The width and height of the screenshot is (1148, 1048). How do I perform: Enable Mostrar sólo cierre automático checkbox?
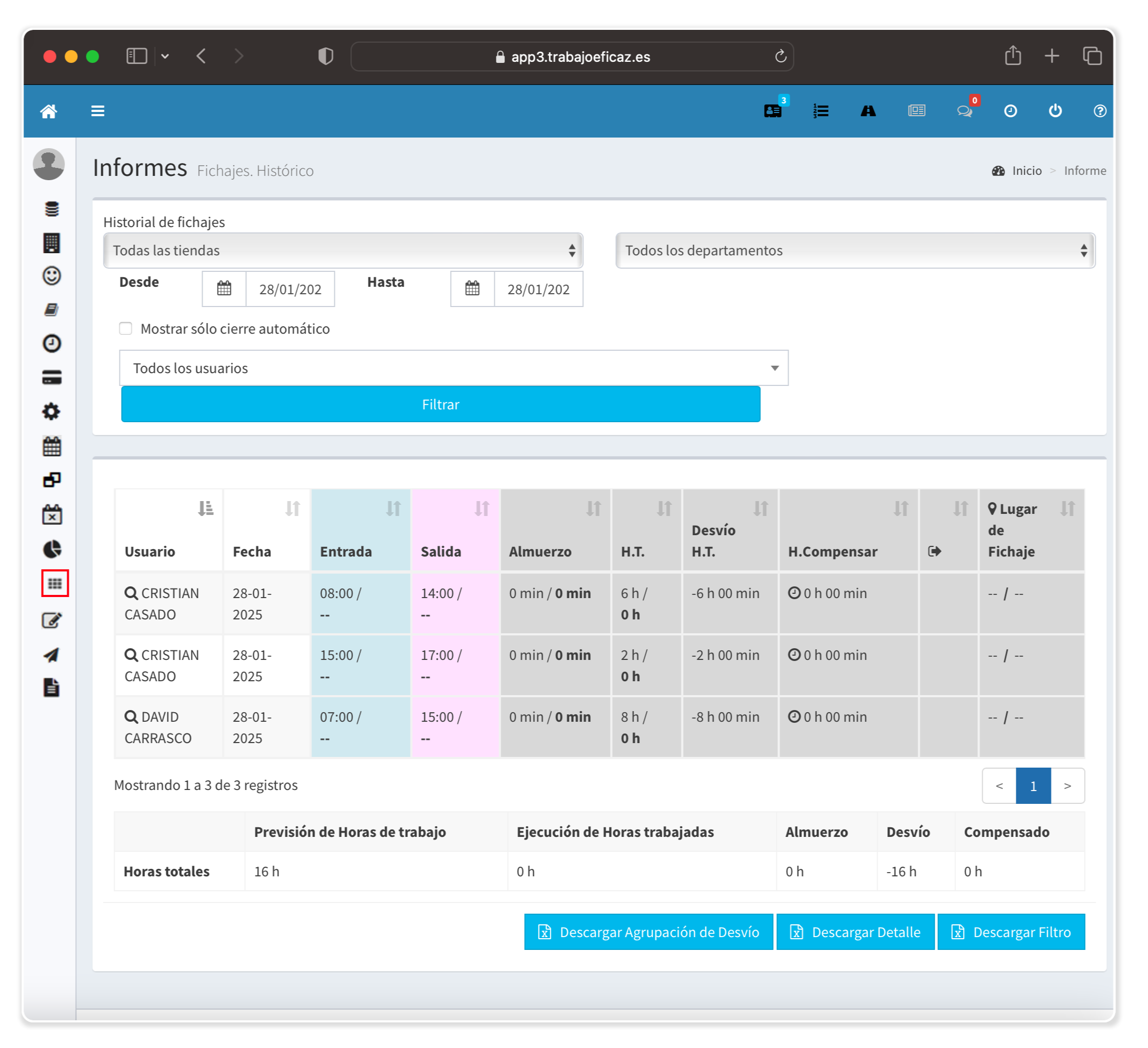[126, 328]
